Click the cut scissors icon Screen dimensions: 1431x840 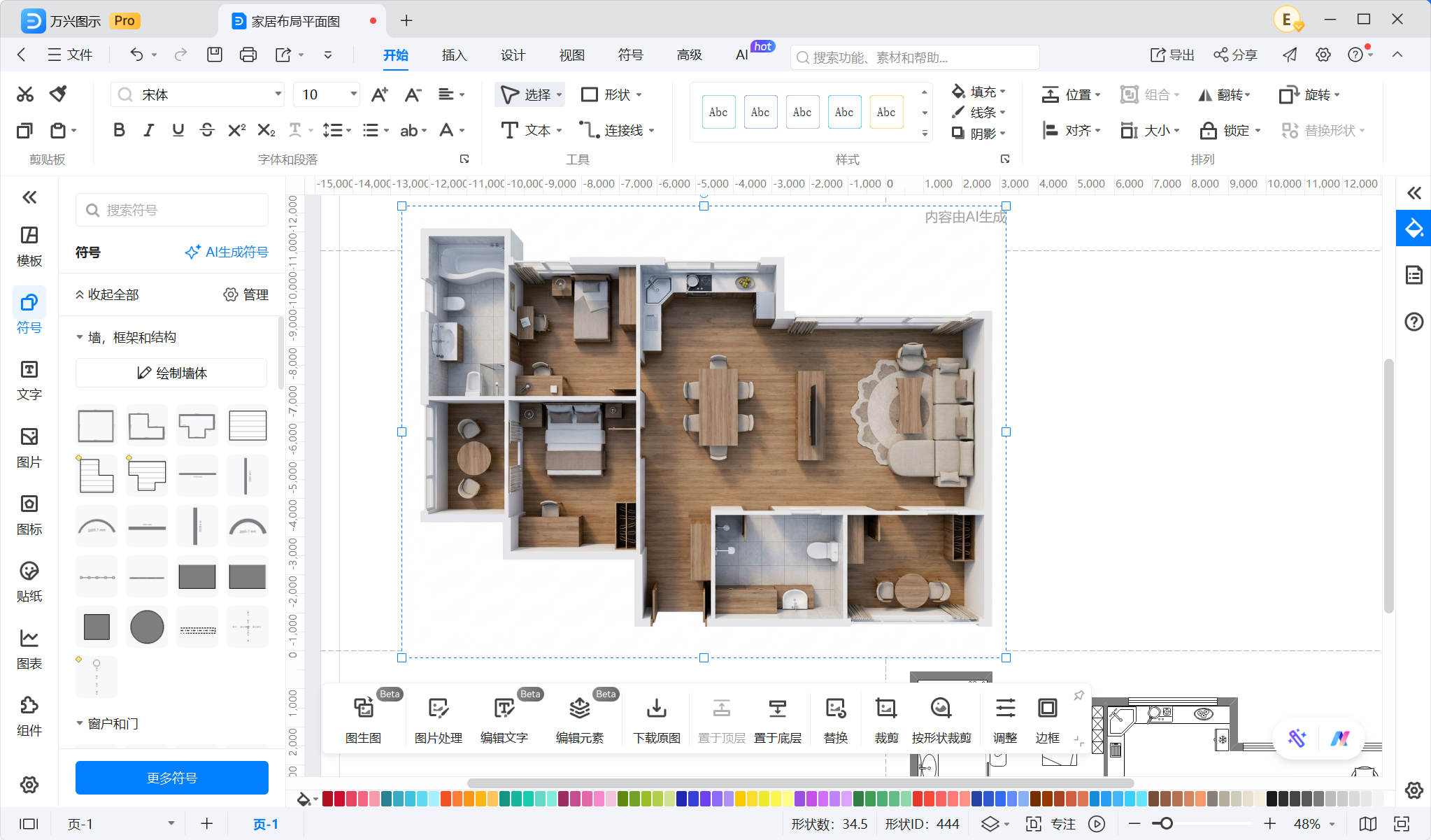[25, 94]
